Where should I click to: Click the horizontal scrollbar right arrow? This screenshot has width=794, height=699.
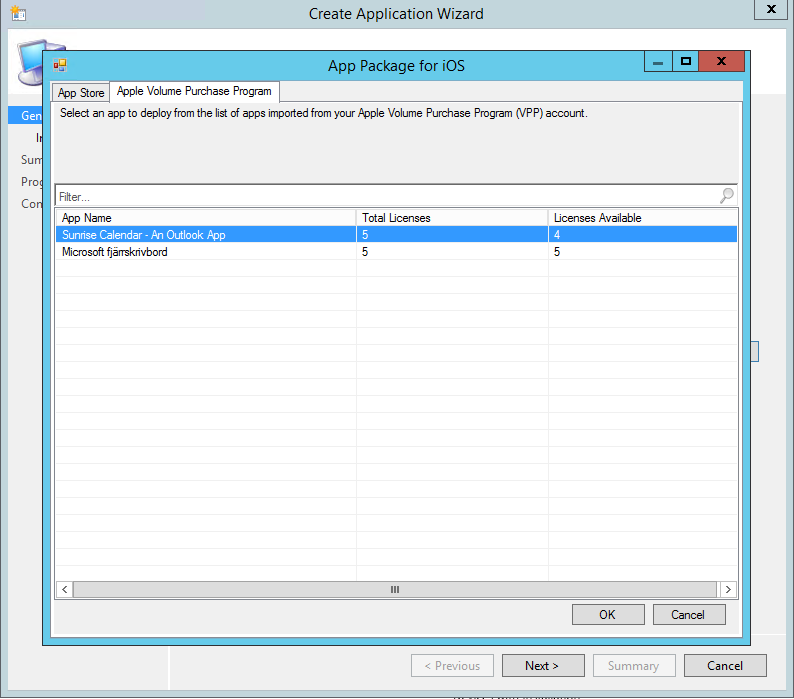click(x=728, y=590)
